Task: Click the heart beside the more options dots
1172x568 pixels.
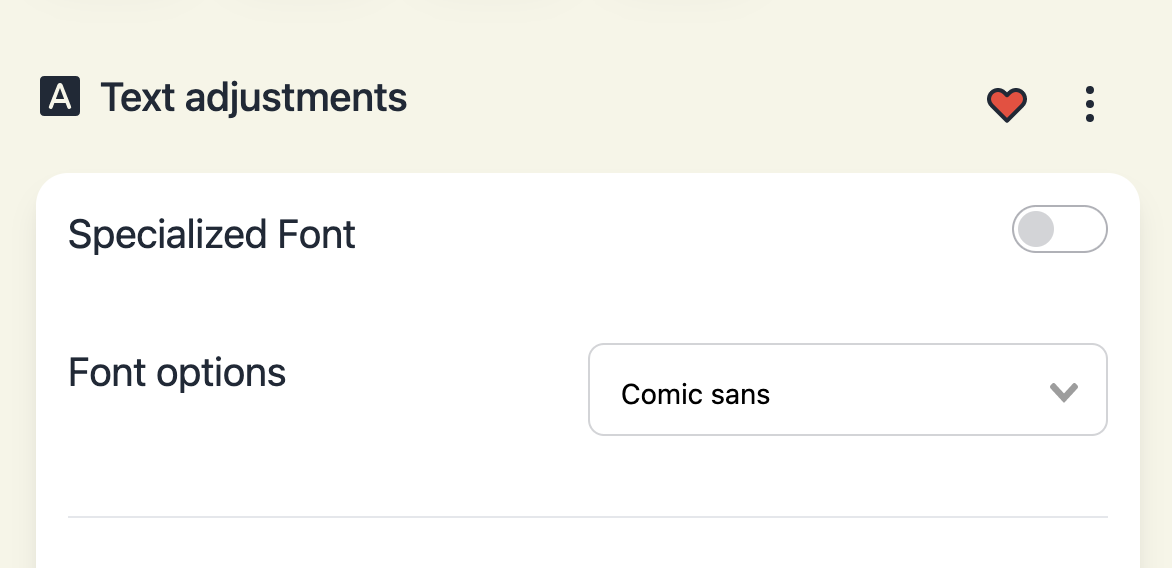Action: click(x=1007, y=105)
